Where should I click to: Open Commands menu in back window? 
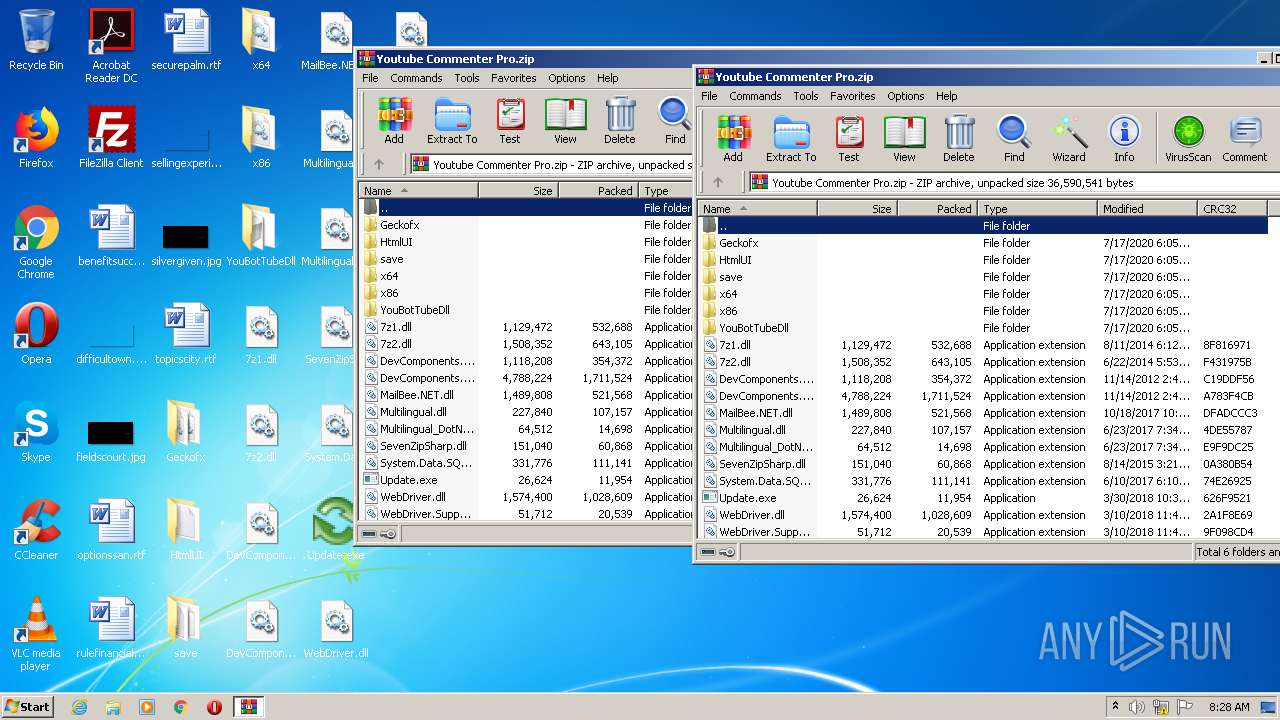click(x=416, y=78)
